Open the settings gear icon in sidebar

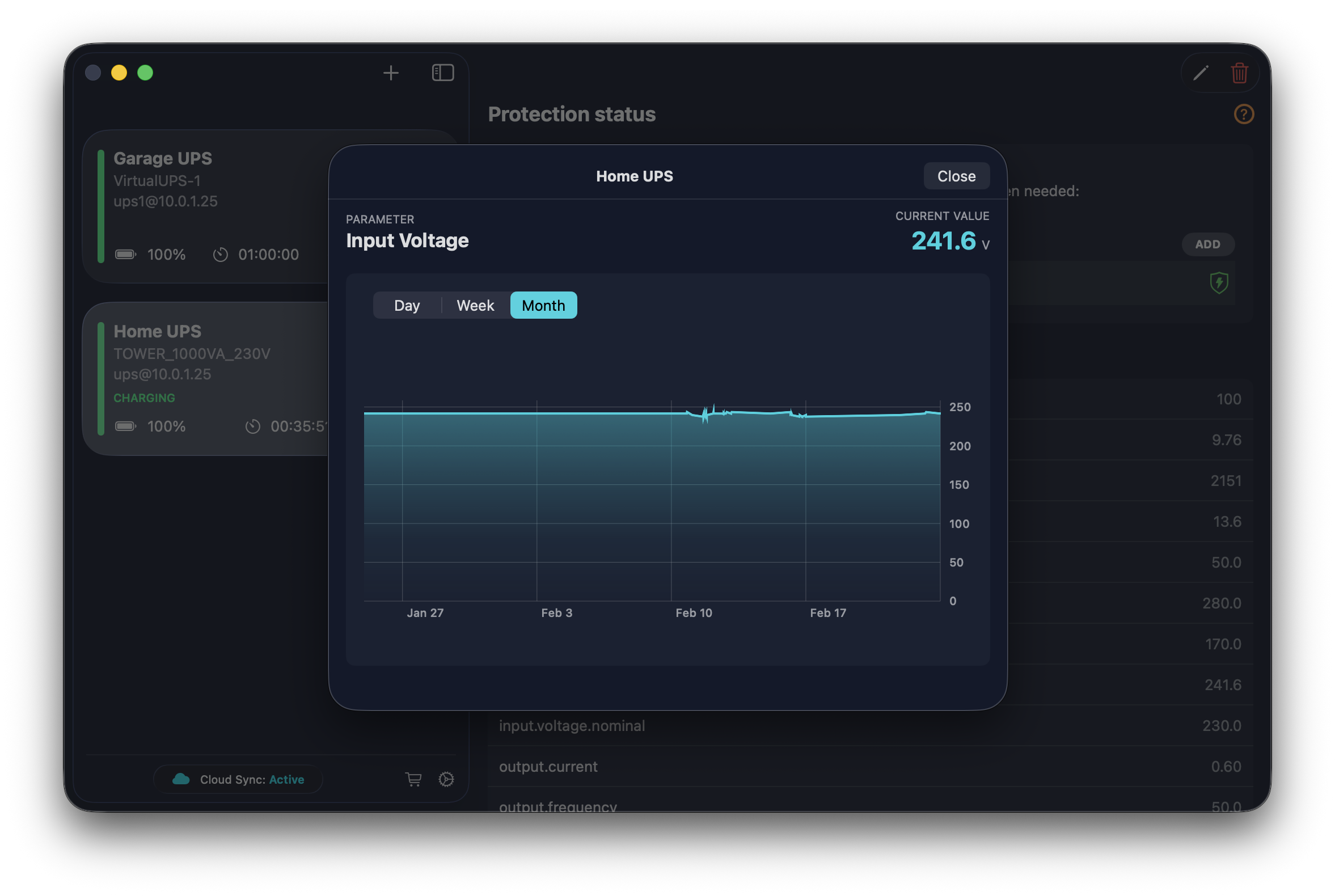[446, 779]
